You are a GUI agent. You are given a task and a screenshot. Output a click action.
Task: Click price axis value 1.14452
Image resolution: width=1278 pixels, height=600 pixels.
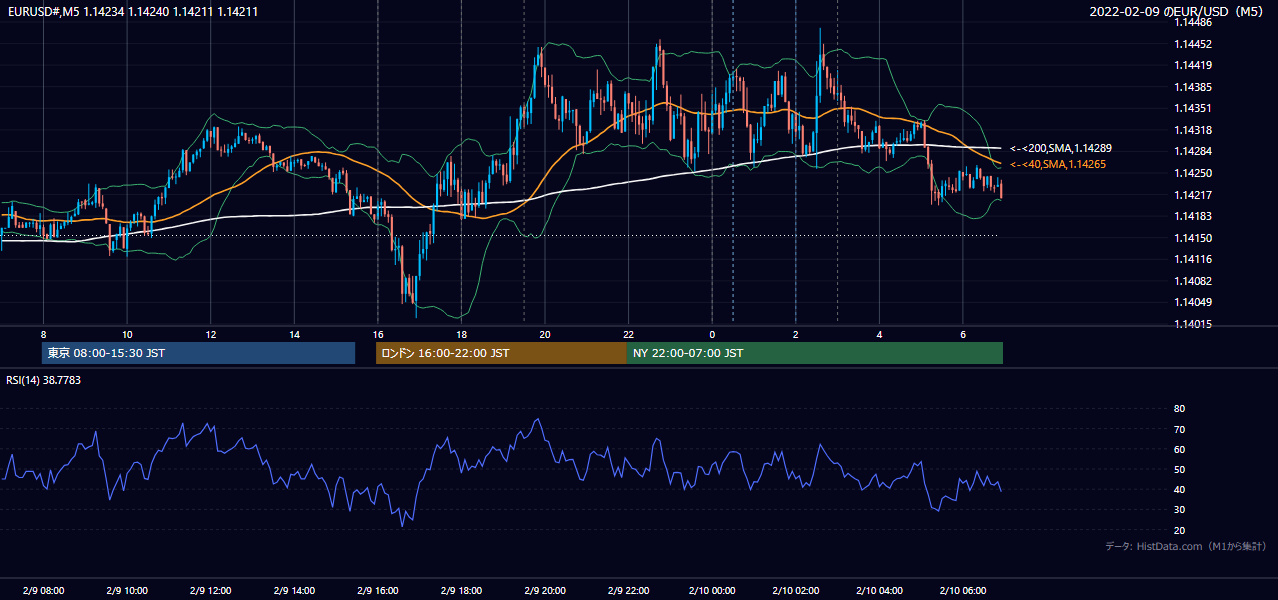(1193, 44)
